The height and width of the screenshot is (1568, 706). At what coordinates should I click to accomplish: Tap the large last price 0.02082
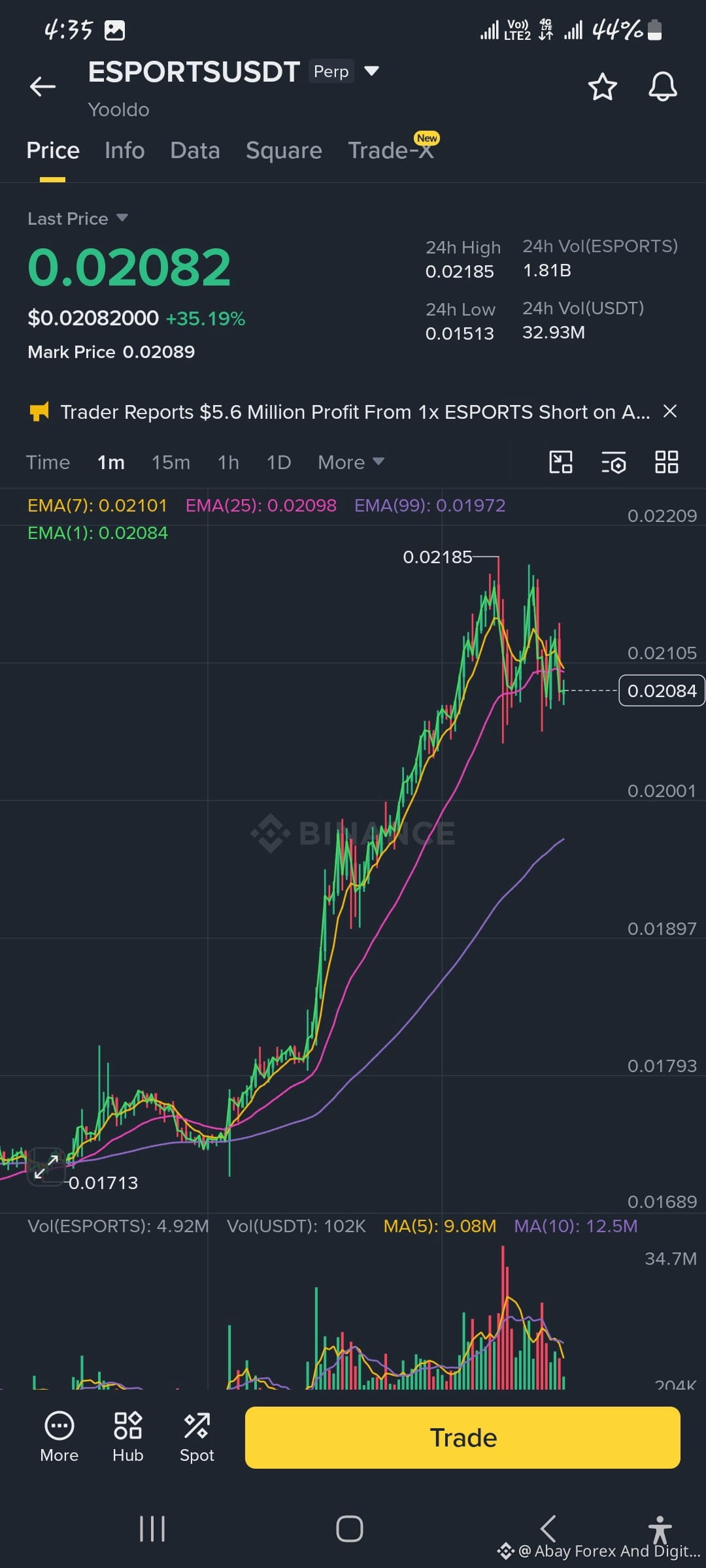coord(129,267)
